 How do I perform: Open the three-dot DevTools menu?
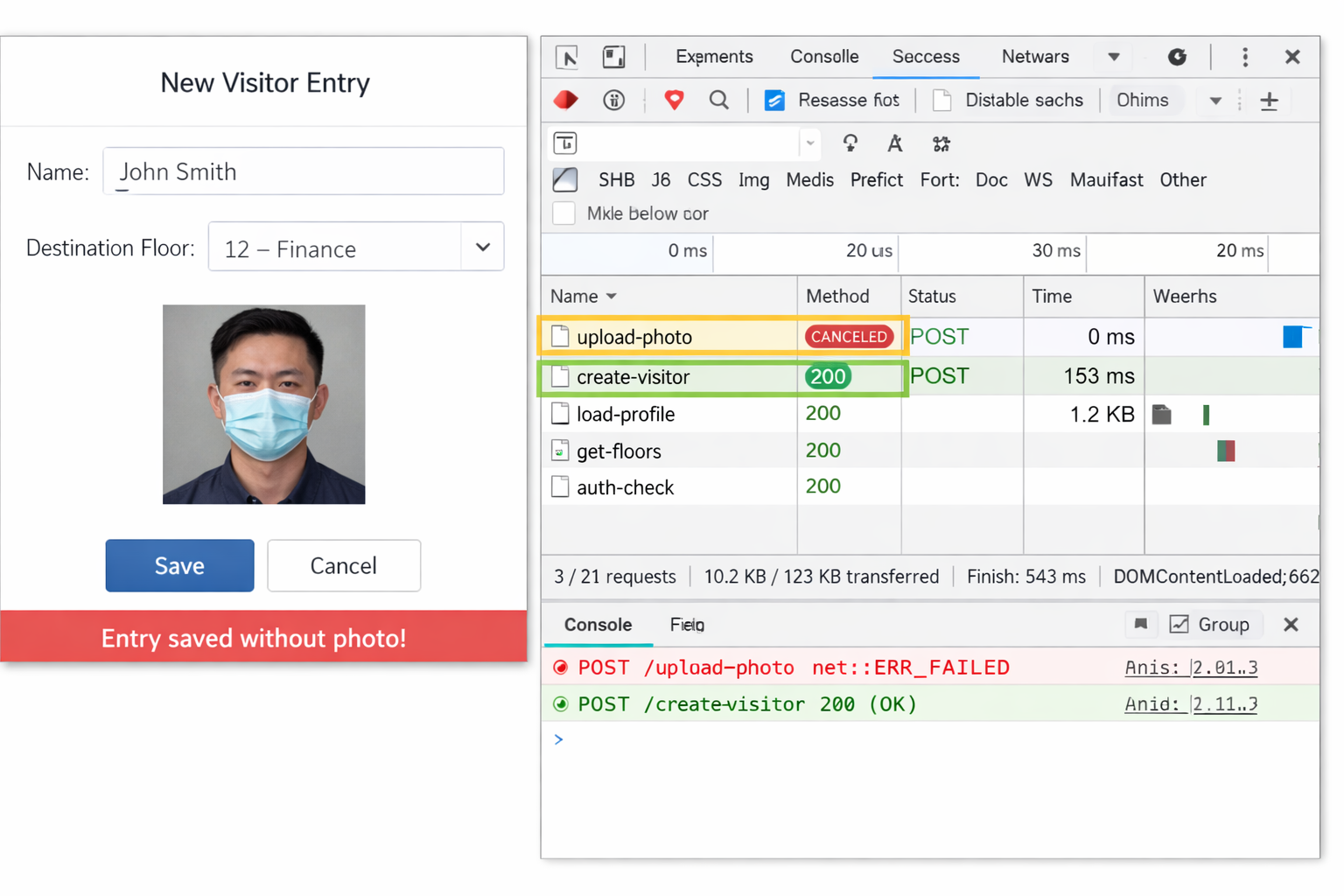pyautogui.click(x=1245, y=57)
